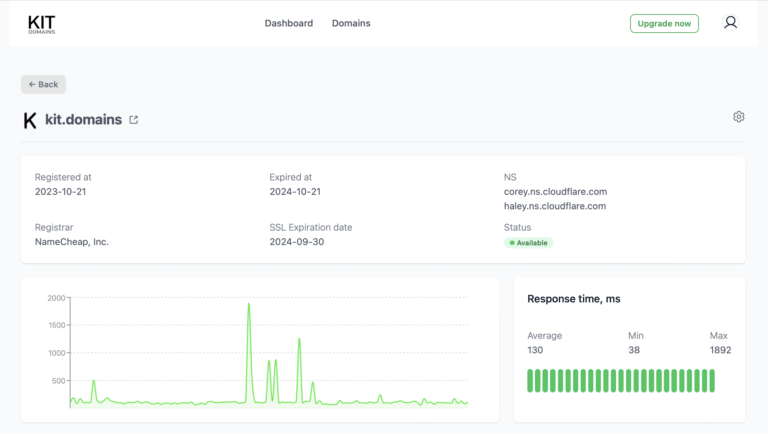The height and width of the screenshot is (433, 768).
Task: Click the KIT Domains logo
Action: click(42, 23)
